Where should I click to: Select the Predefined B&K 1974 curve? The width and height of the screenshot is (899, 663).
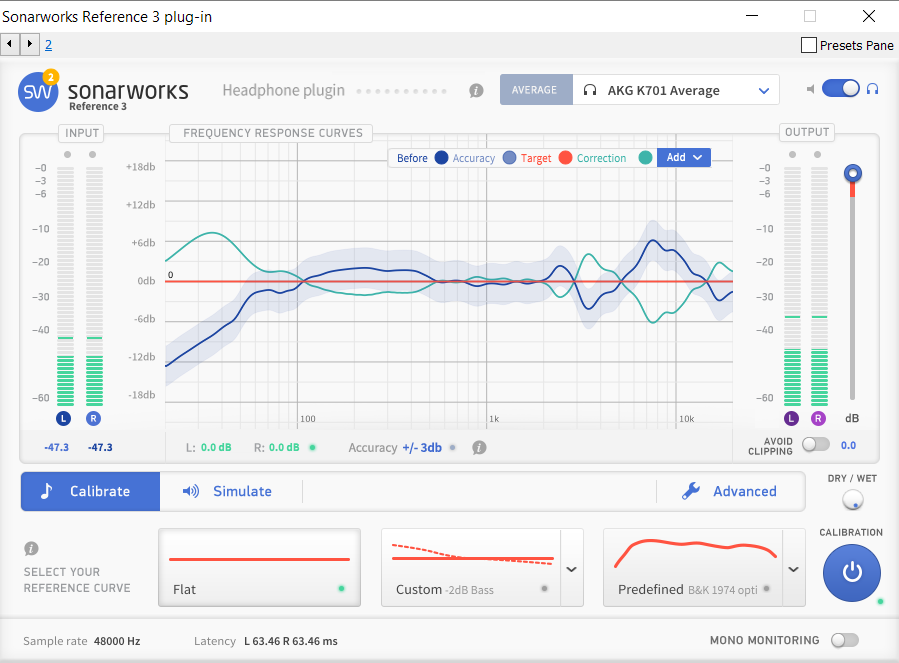pos(693,567)
